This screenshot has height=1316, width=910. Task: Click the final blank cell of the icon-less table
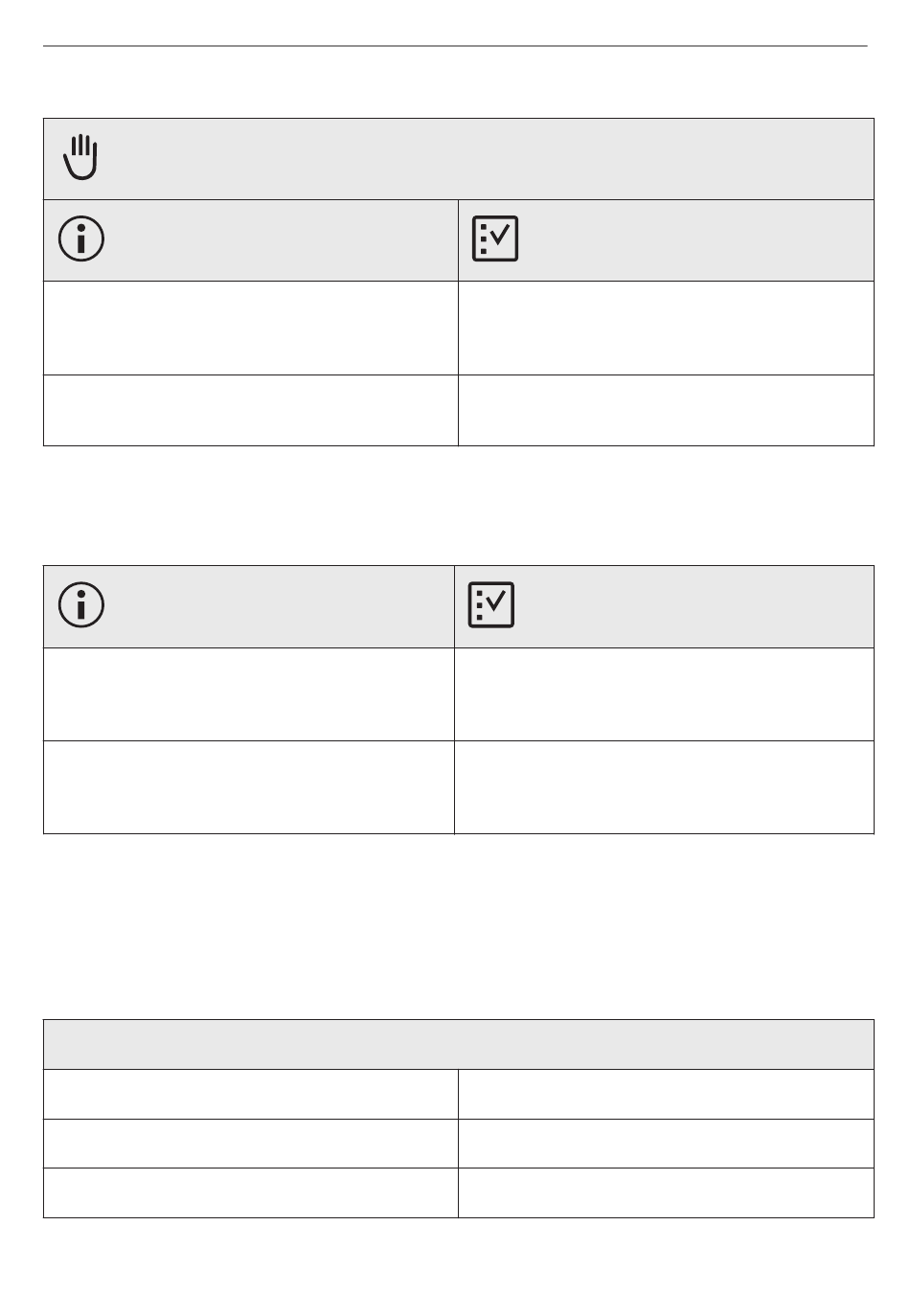[x=667, y=1193]
